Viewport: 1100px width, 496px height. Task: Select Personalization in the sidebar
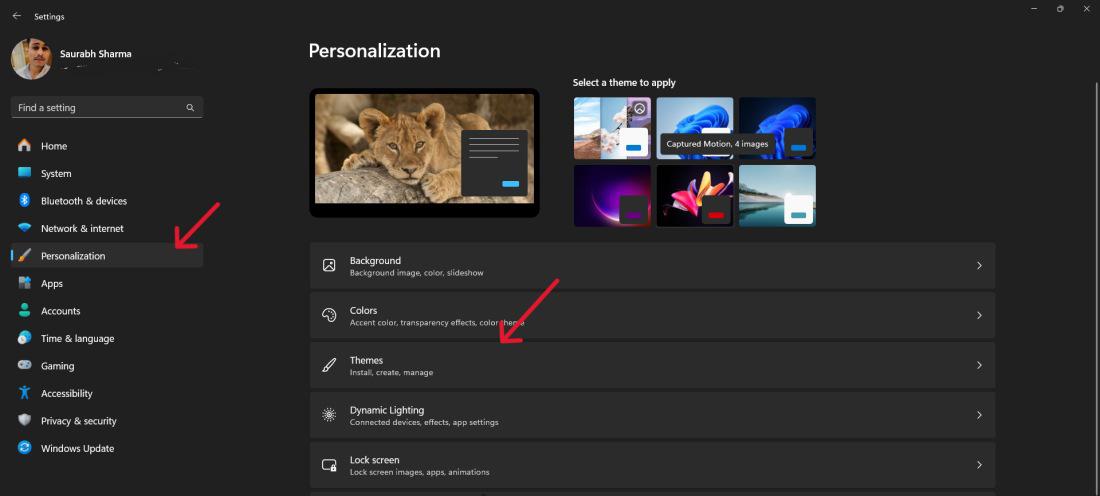click(x=107, y=255)
